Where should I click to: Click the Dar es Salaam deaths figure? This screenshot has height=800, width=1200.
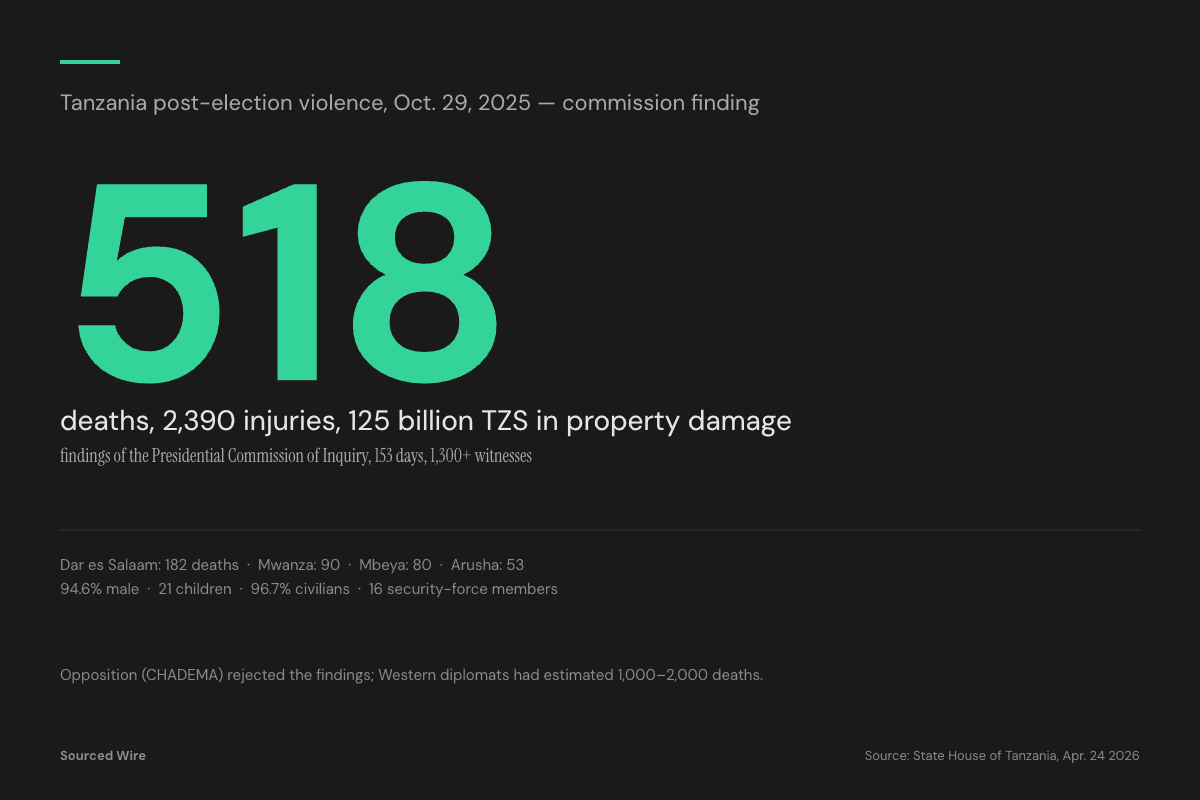click(150, 564)
